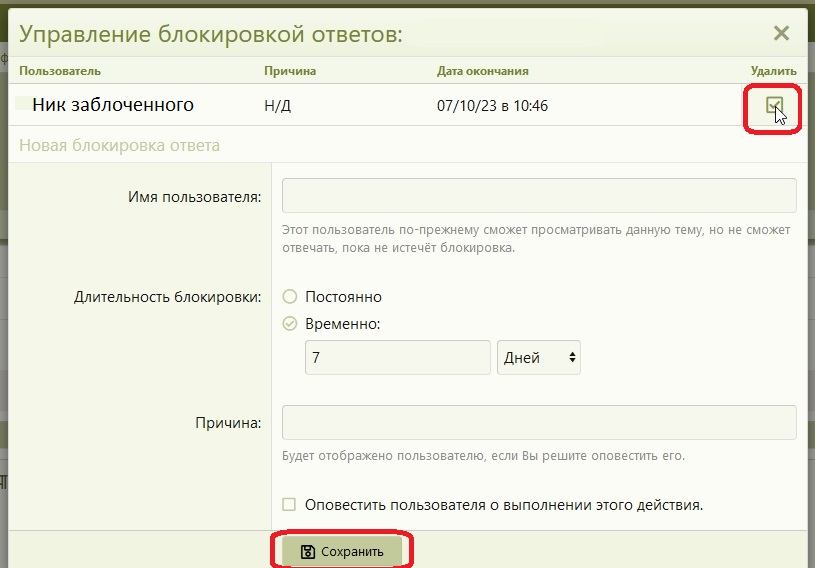Screen dimensions: 815x568
Task: Click the Новая блокировка ответа section heading
Action: tap(120, 146)
